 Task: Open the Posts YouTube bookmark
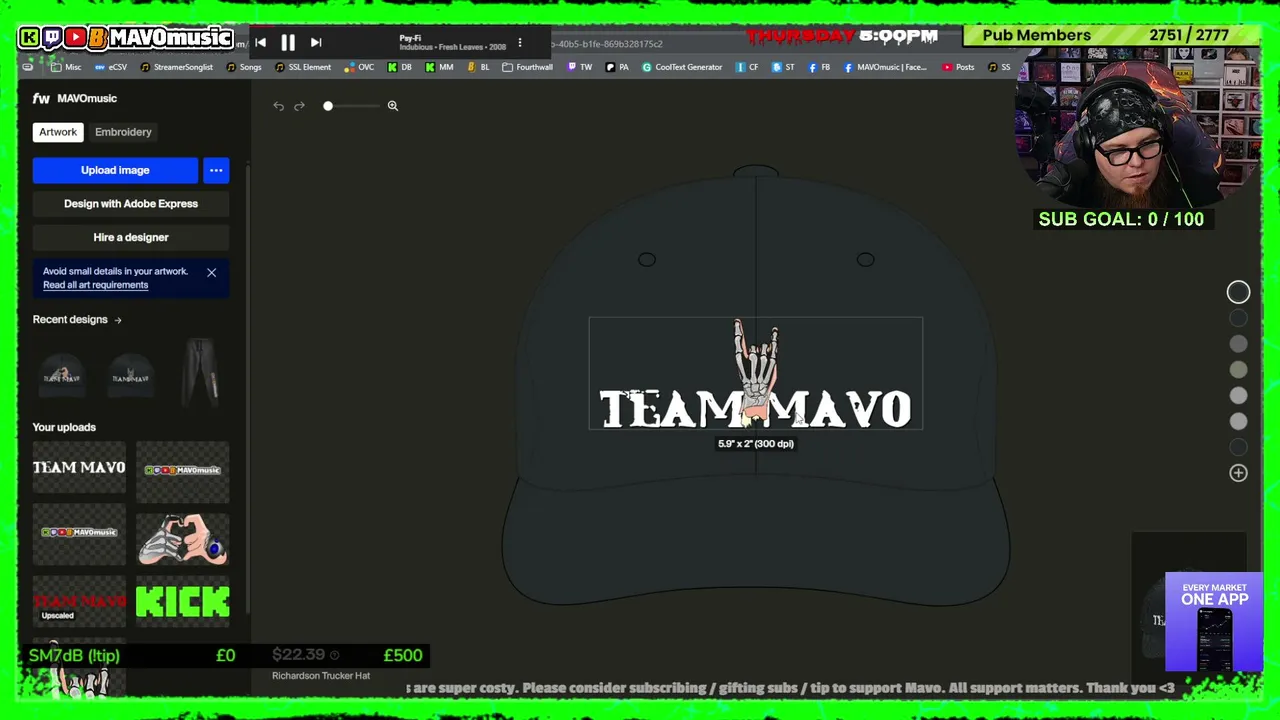pyautogui.click(x=958, y=68)
